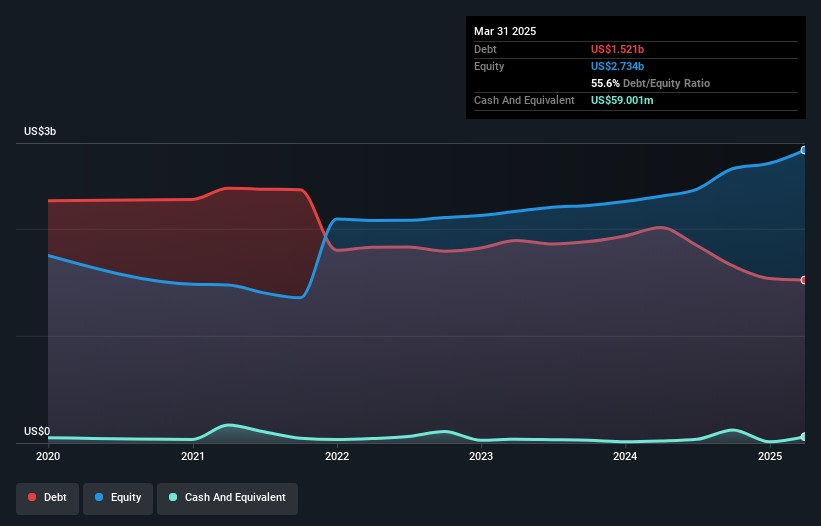The image size is (821, 526).
Task: Click the teal Cash endpoint marker on chart
Action: [804, 437]
